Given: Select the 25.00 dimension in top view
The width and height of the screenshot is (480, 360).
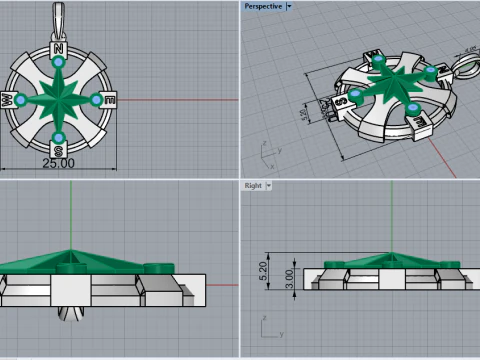Looking at the screenshot, I should tap(58, 163).
